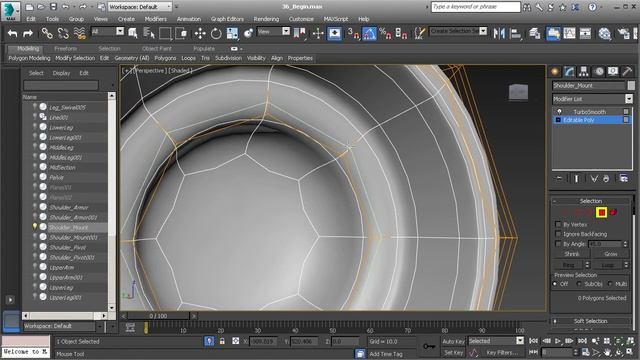Image resolution: width=640 pixels, height=360 pixels.
Task: Activate the Select and Rotate tool
Action: (216, 33)
